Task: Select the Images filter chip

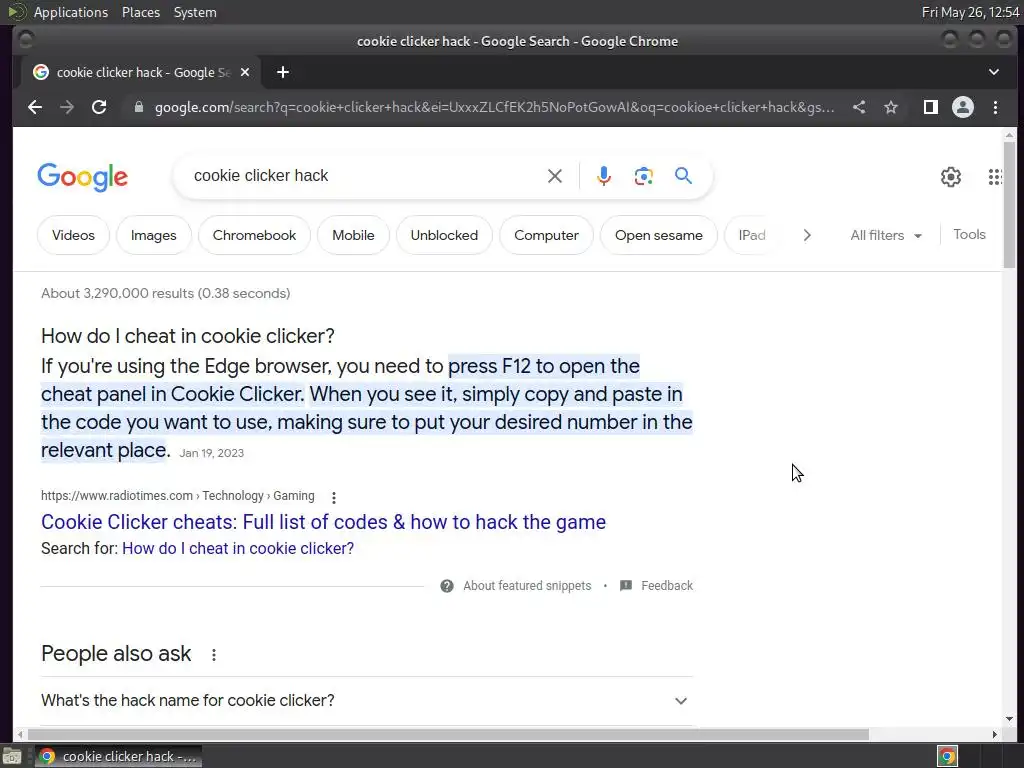Action: click(153, 235)
